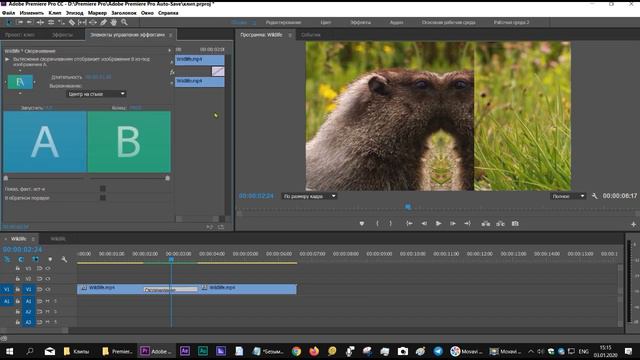Image resolution: width=640 pixels, height=360 pixels.
Task: Open Effect Controls panel menu
Action: (171, 35)
